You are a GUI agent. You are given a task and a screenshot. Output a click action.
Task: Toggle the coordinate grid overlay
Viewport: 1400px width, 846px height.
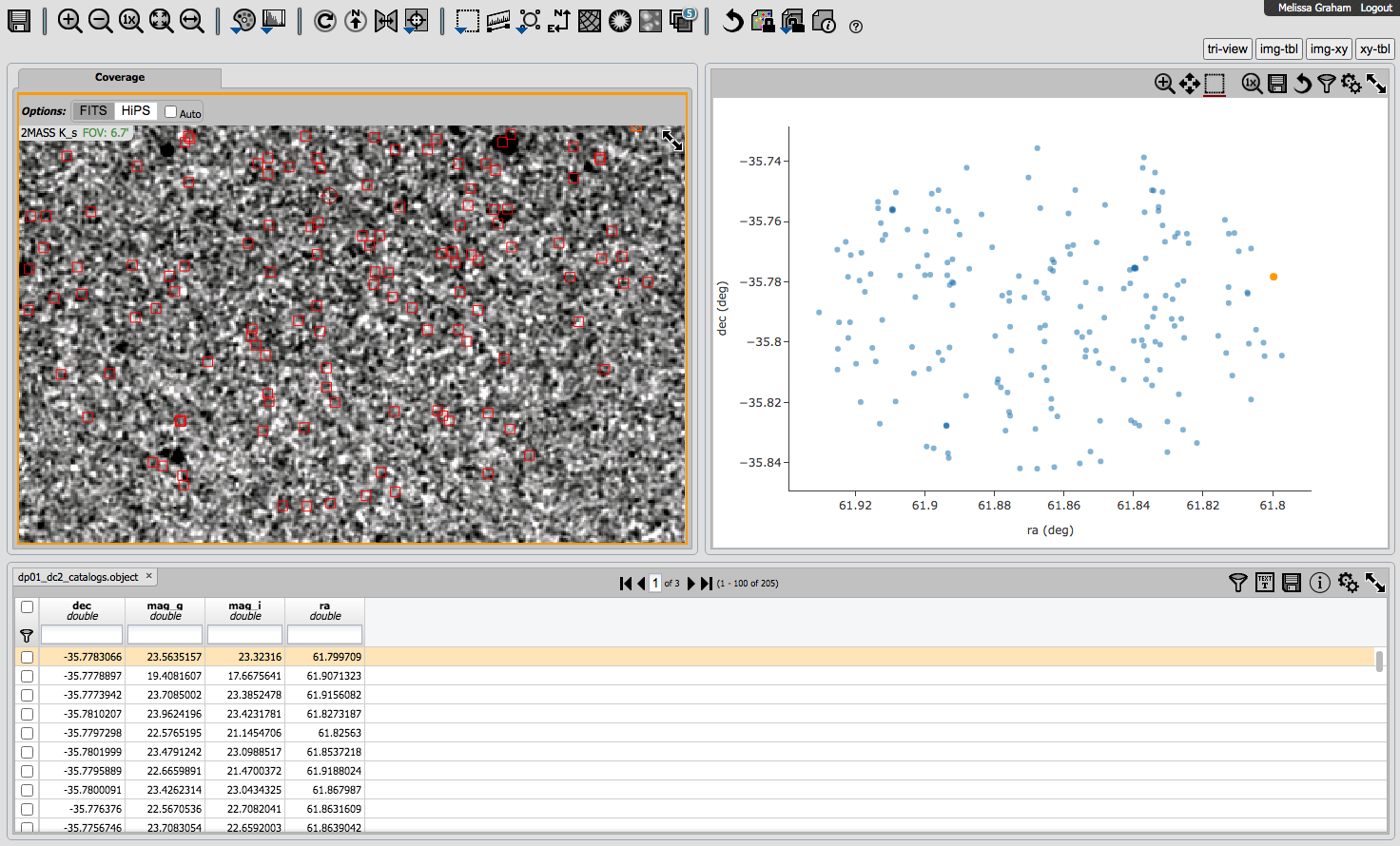[x=590, y=21]
